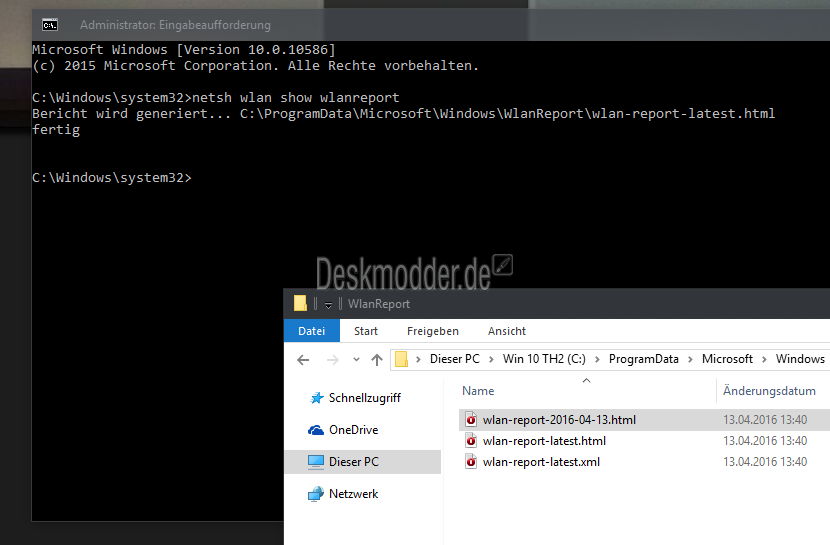Go up one folder level arrow
830x545 pixels.
(377, 360)
